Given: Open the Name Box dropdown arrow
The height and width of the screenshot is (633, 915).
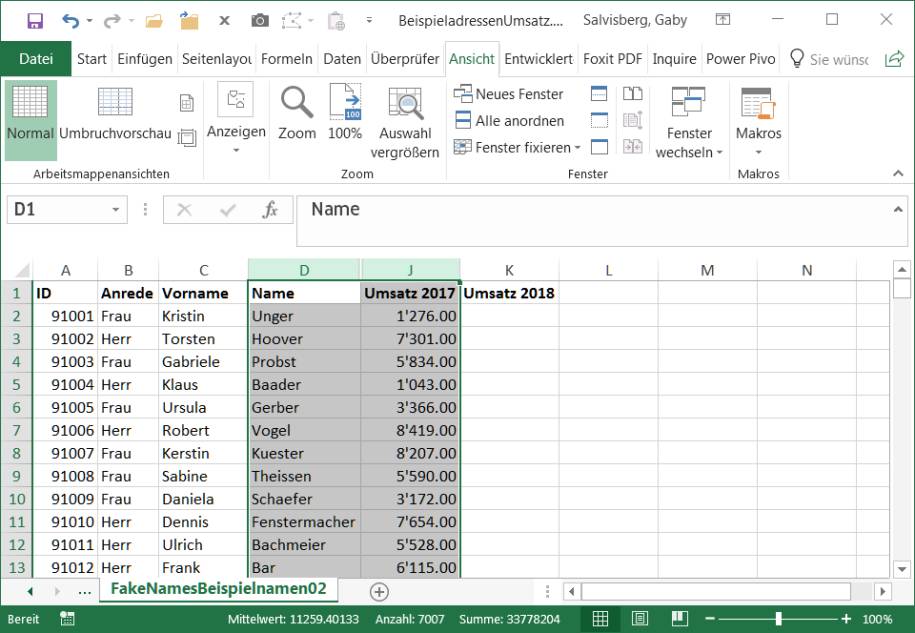Looking at the screenshot, I should click(116, 209).
